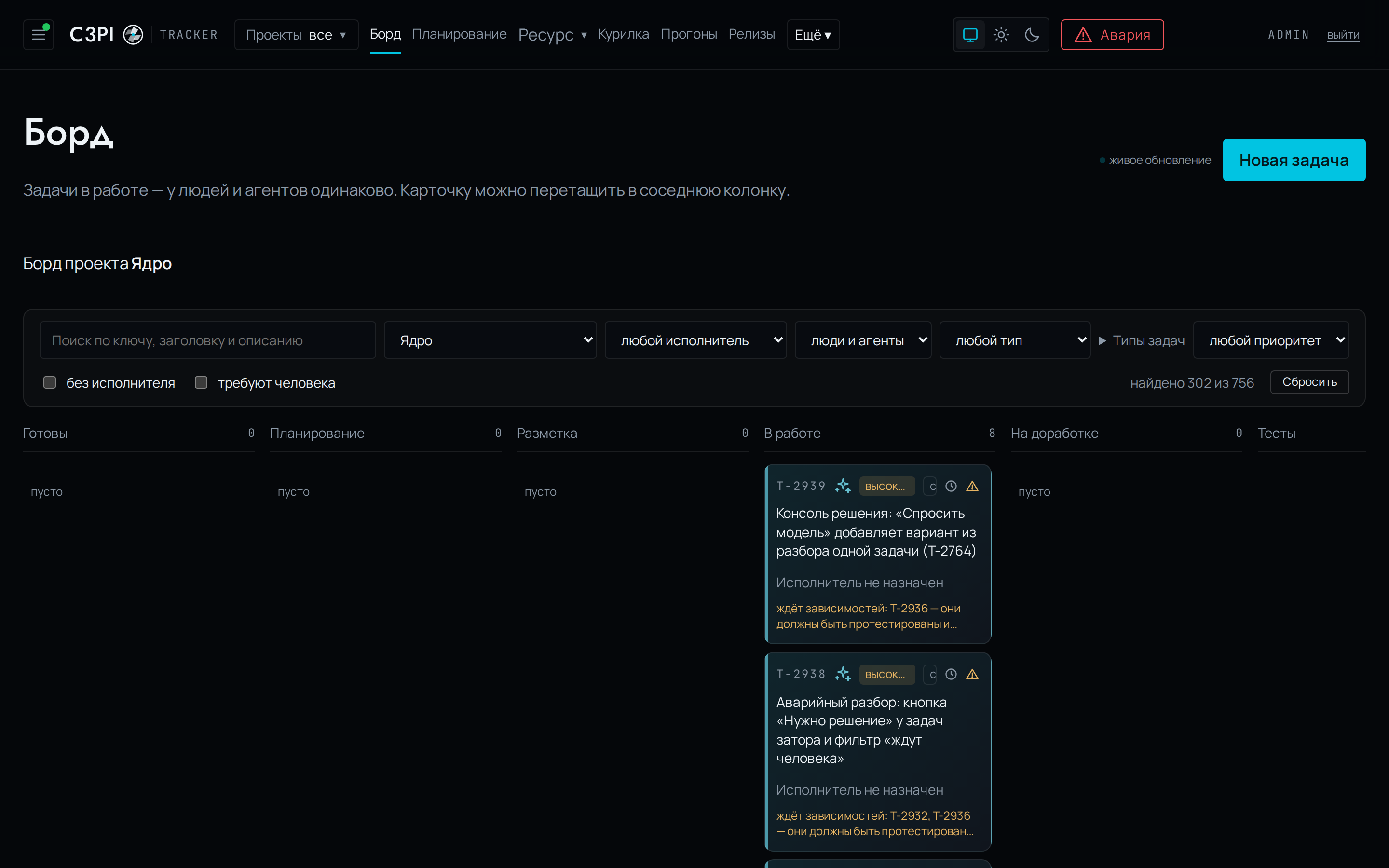Go to the Планирование nav tab

459,34
